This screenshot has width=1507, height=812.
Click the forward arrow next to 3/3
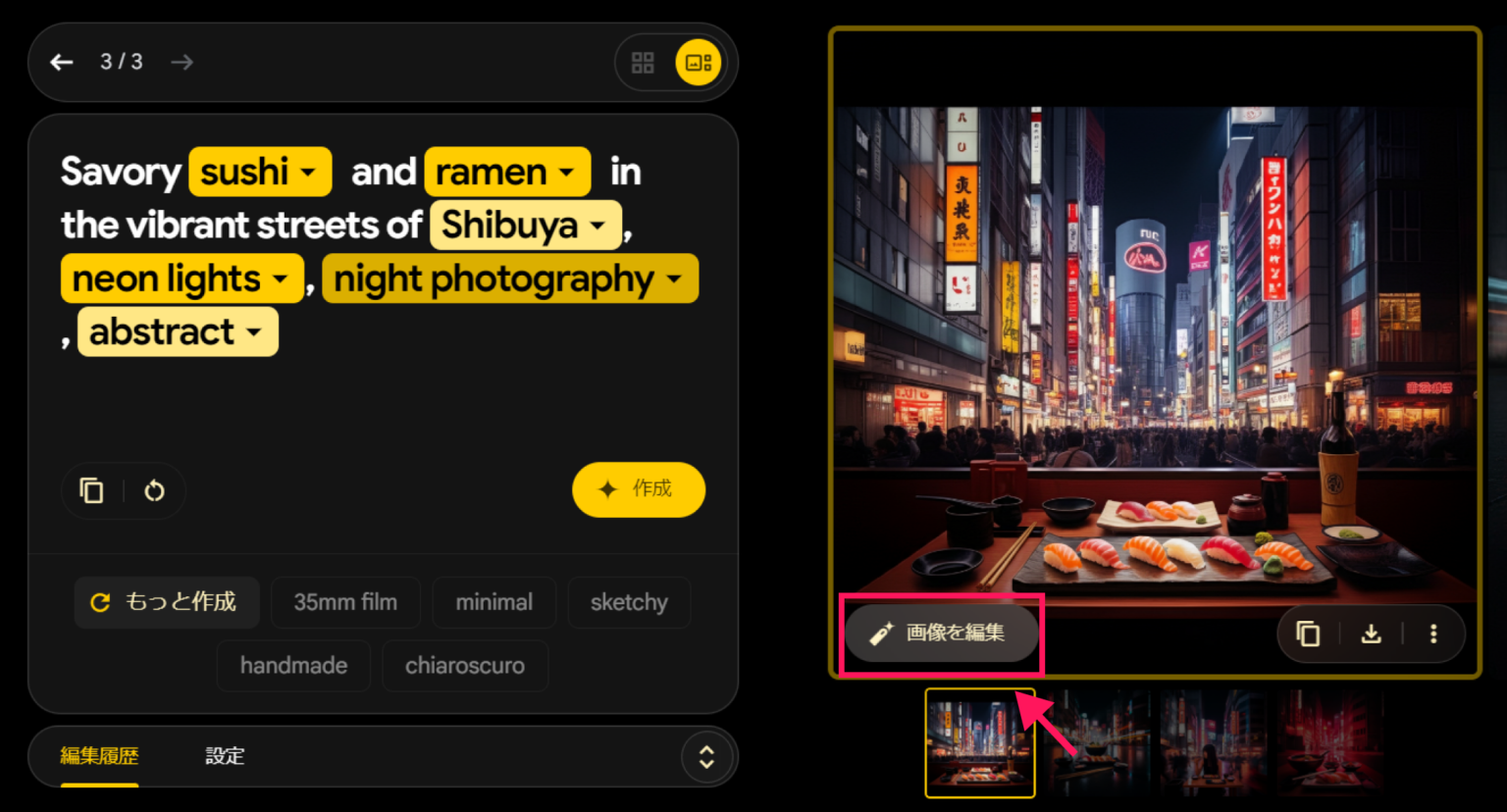tap(182, 62)
